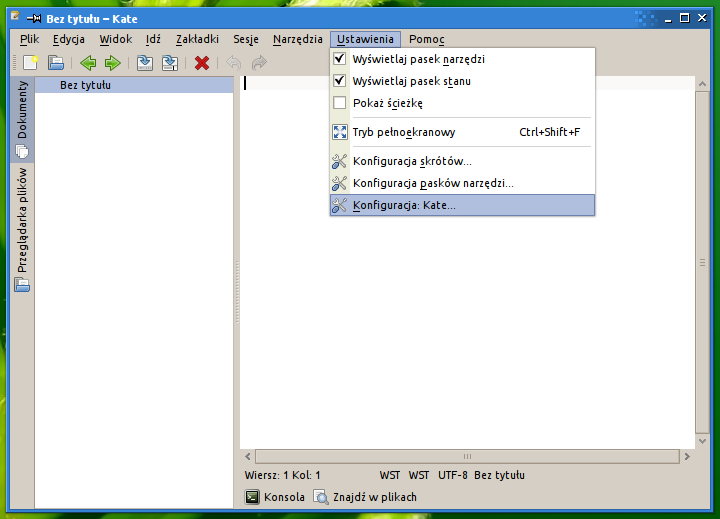This screenshot has height=519, width=720.
Task: Switch to Przeglądarka plików side tab
Action: point(22,230)
